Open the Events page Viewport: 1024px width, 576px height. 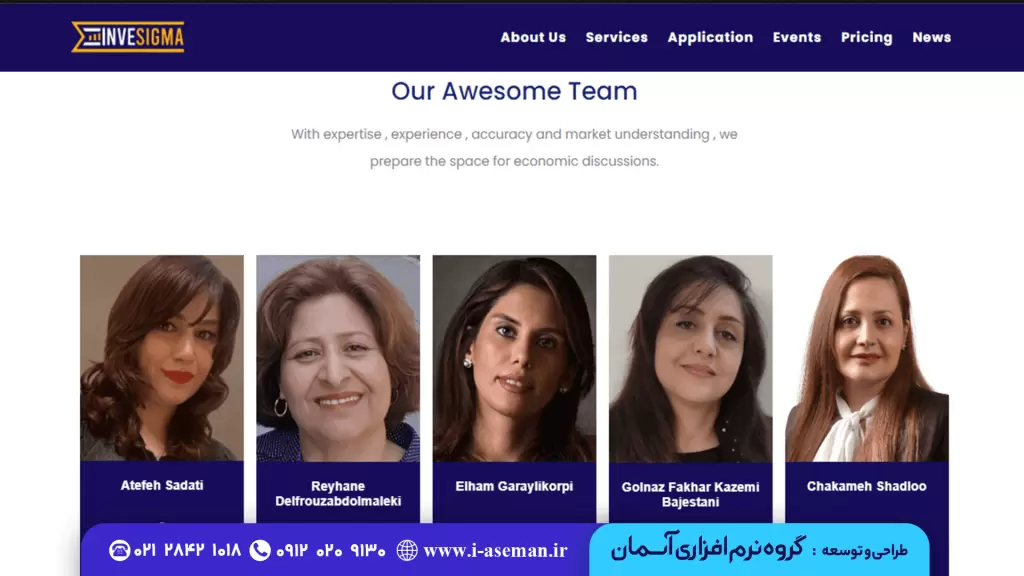797,37
